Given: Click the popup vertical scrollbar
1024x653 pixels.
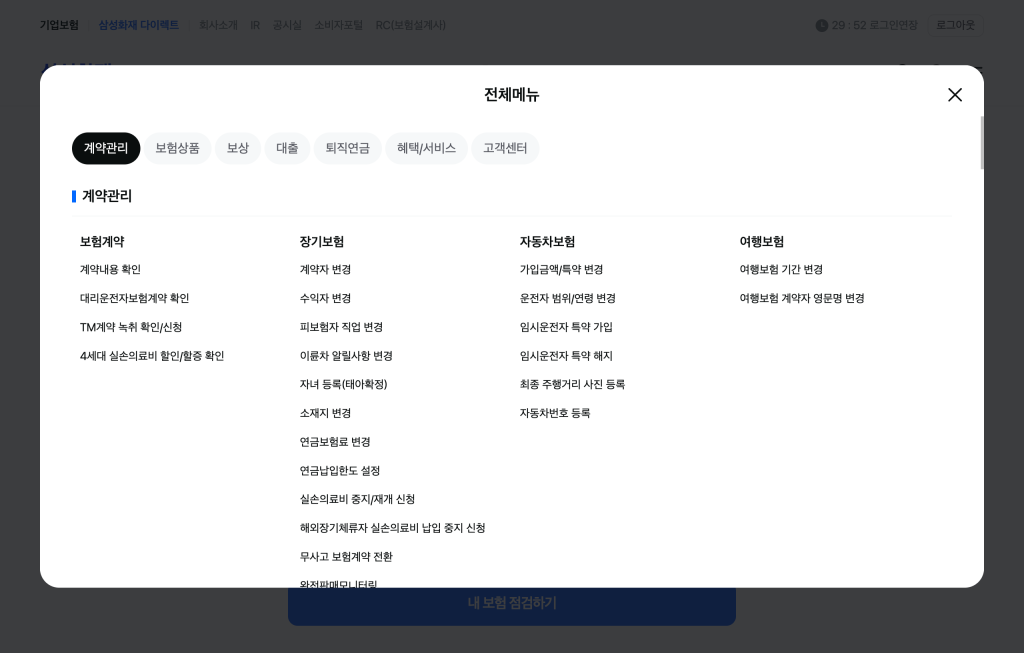Looking at the screenshot, I should click(982, 143).
